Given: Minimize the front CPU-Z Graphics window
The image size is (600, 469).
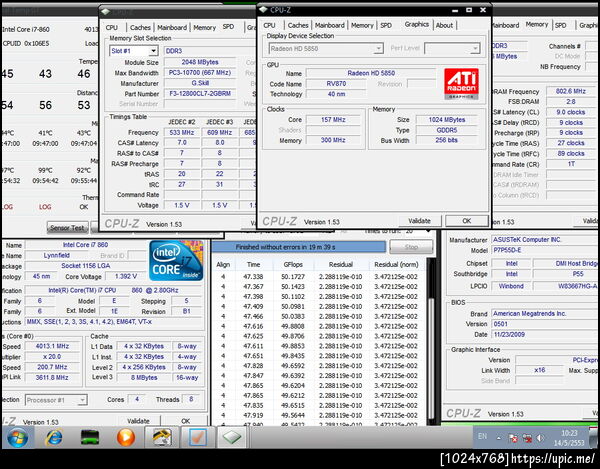Looking at the screenshot, I should pos(455,10).
